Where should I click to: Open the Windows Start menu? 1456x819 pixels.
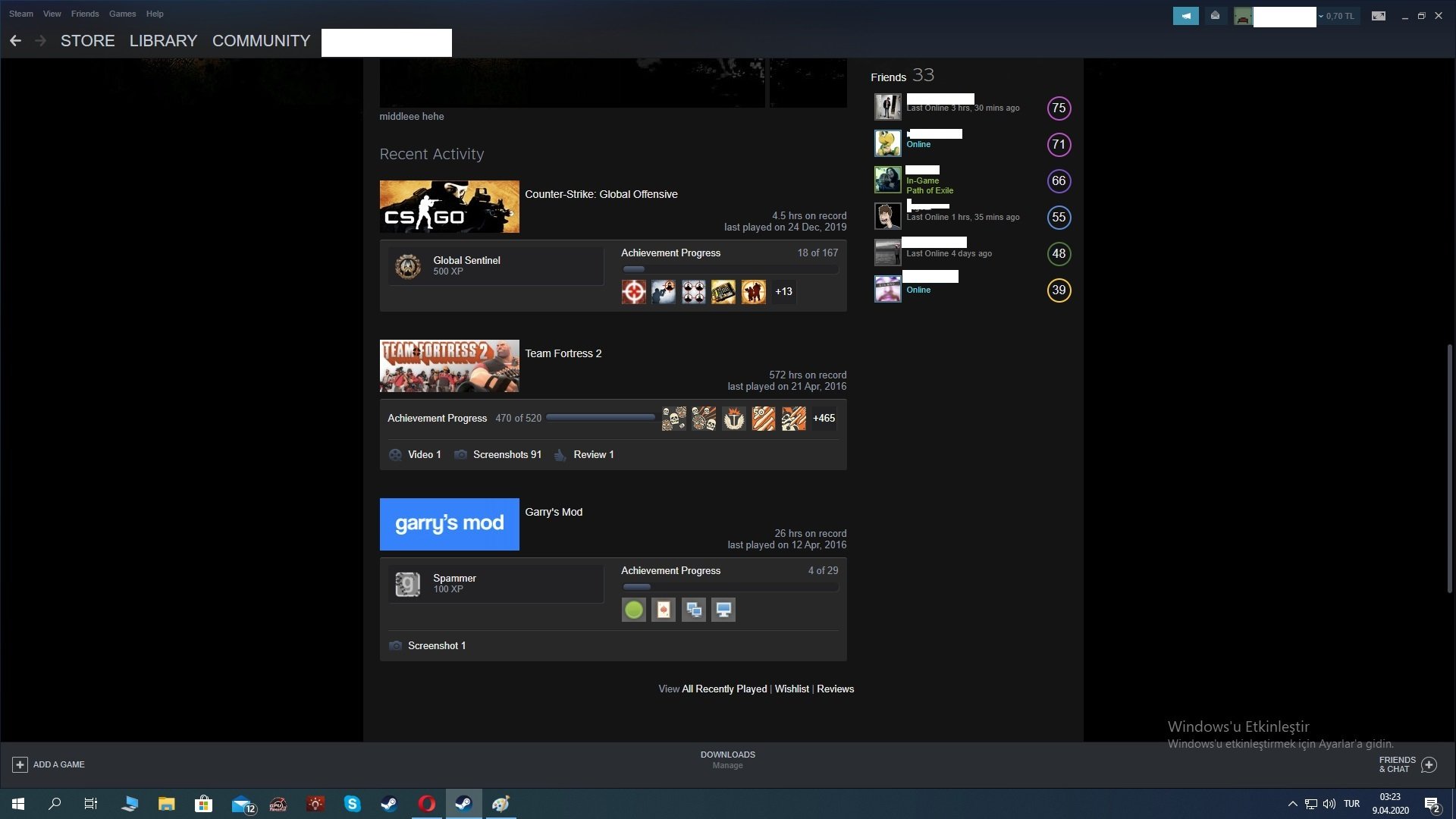click(x=18, y=804)
